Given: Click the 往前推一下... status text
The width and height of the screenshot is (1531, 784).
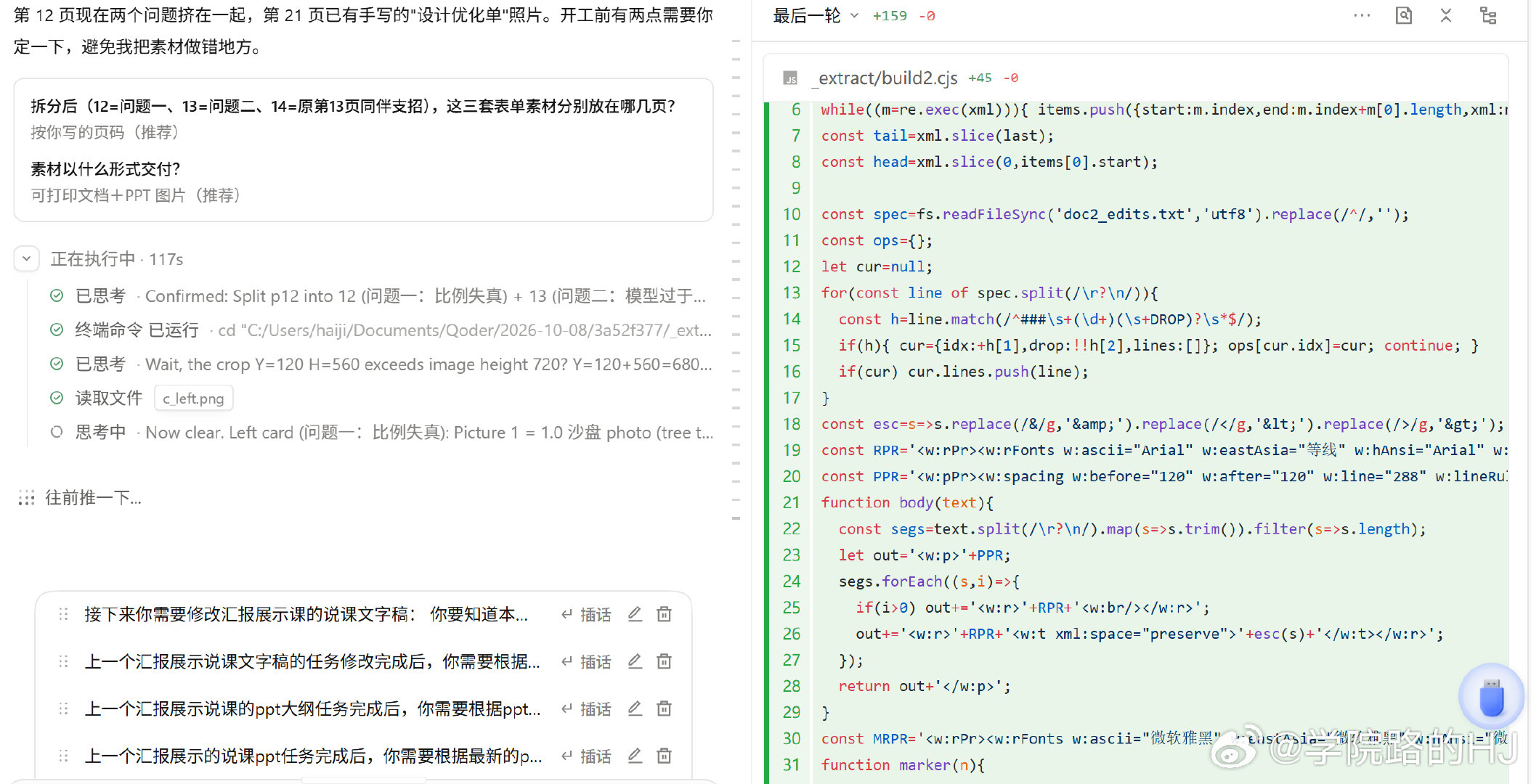Looking at the screenshot, I should click(93, 498).
